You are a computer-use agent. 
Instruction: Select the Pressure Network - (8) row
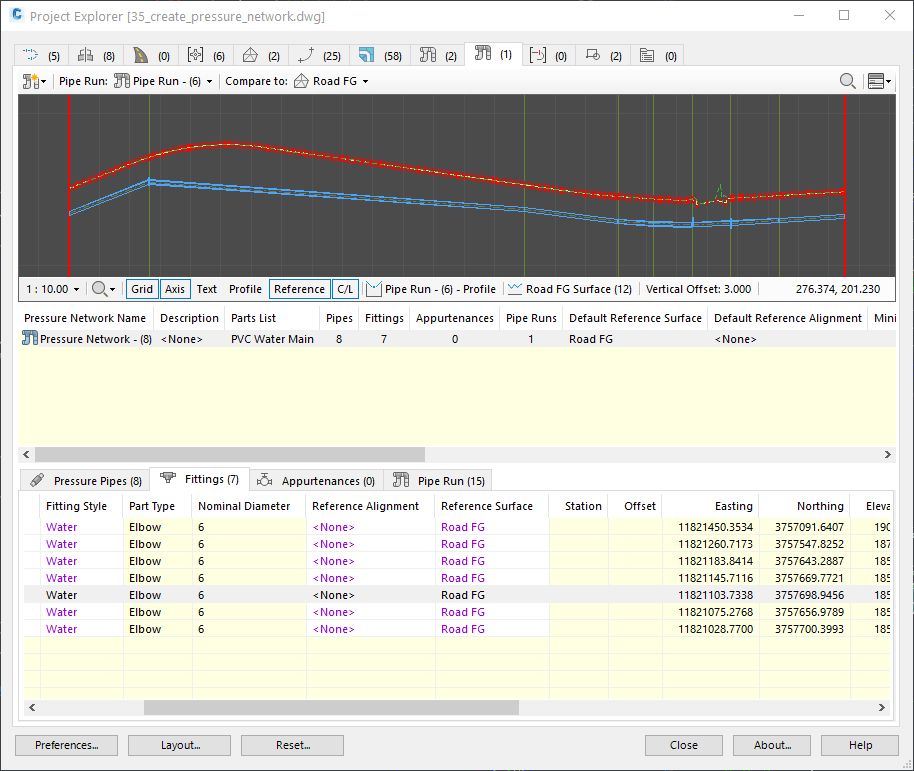(95, 339)
